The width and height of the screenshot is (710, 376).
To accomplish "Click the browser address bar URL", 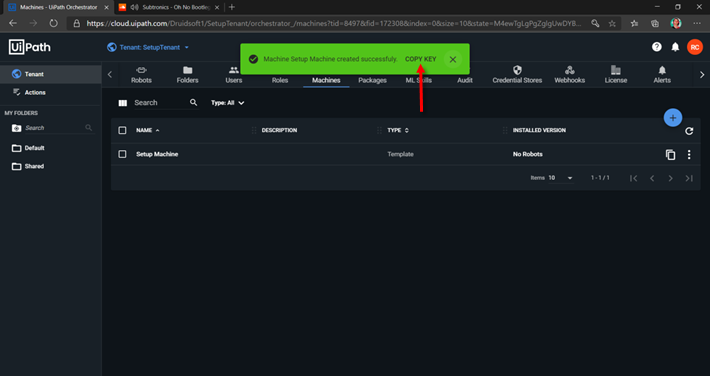I will [334, 24].
